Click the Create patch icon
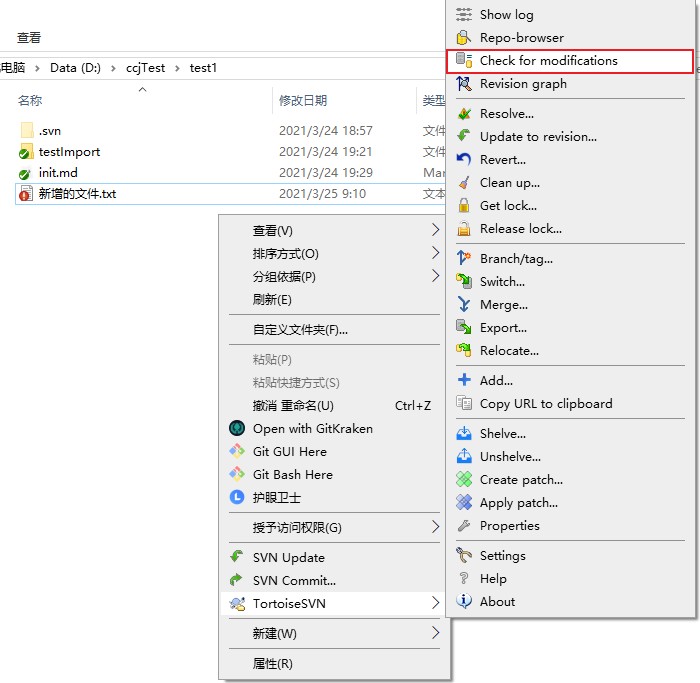Image resolution: width=700 pixels, height=683 pixels. 464,480
